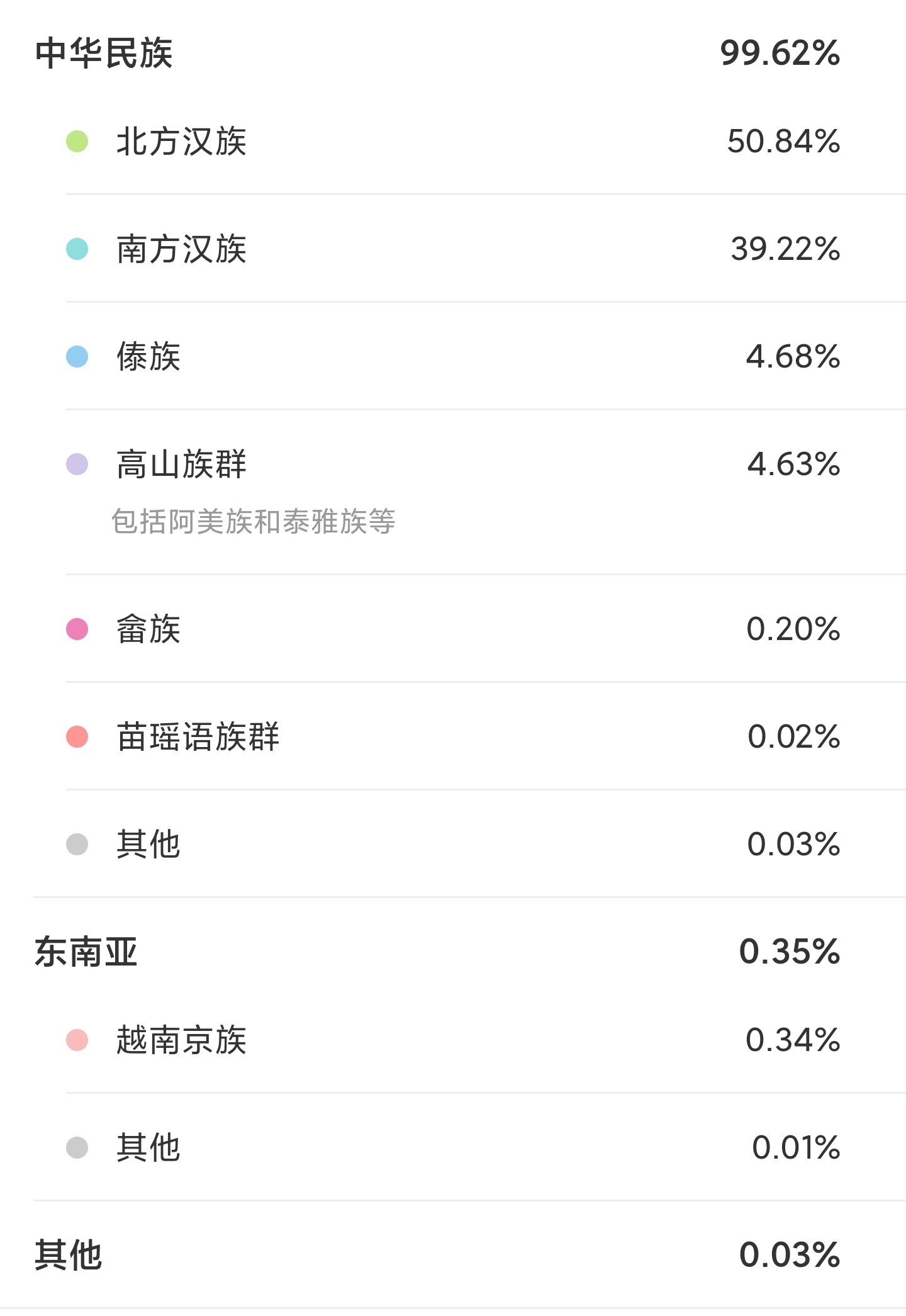Click the 0.35% total for 东南亚
This screenshot has width=906, height=1316.
point(790,952)
